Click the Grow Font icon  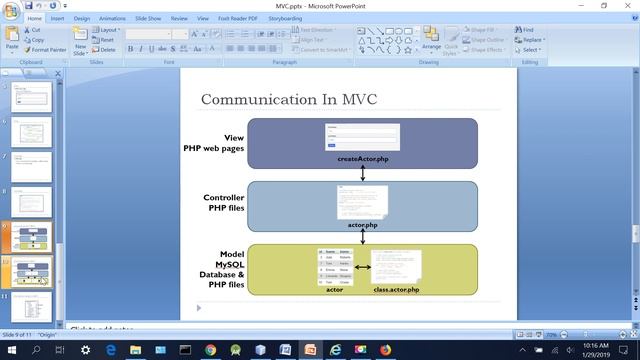(x=194, y=34)
